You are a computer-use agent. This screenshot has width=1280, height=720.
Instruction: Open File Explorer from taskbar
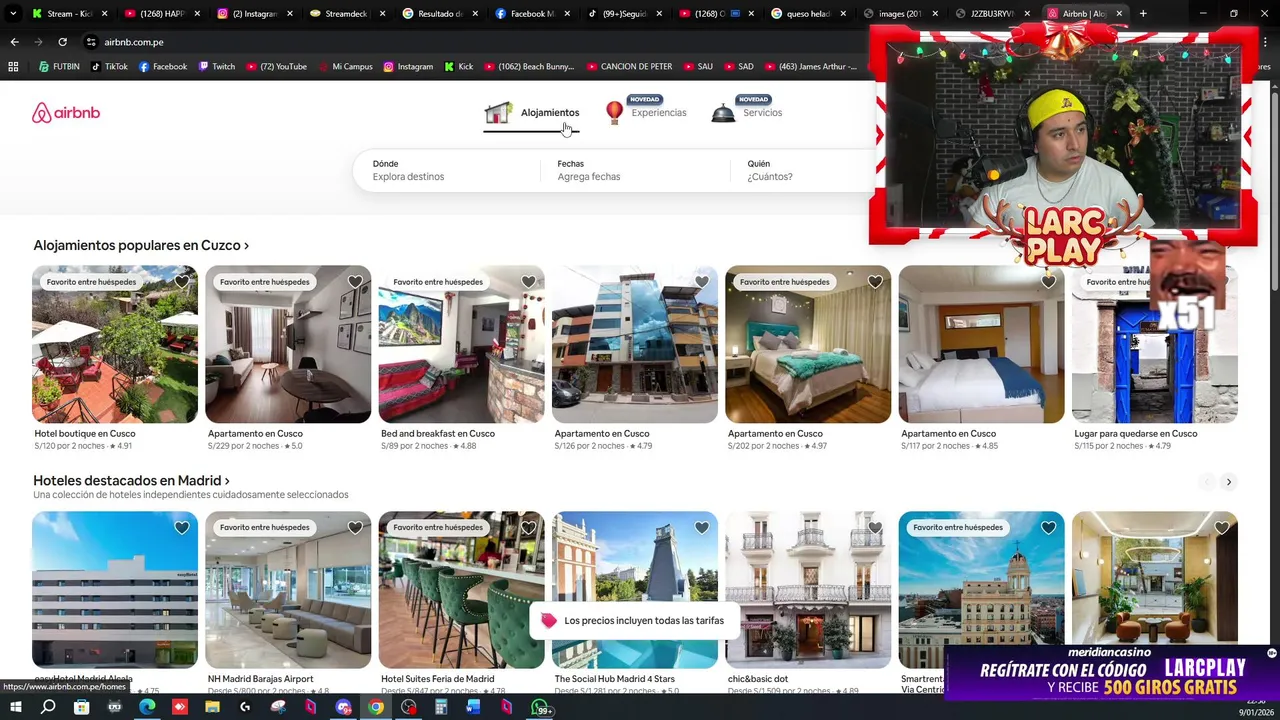point(212,708)
